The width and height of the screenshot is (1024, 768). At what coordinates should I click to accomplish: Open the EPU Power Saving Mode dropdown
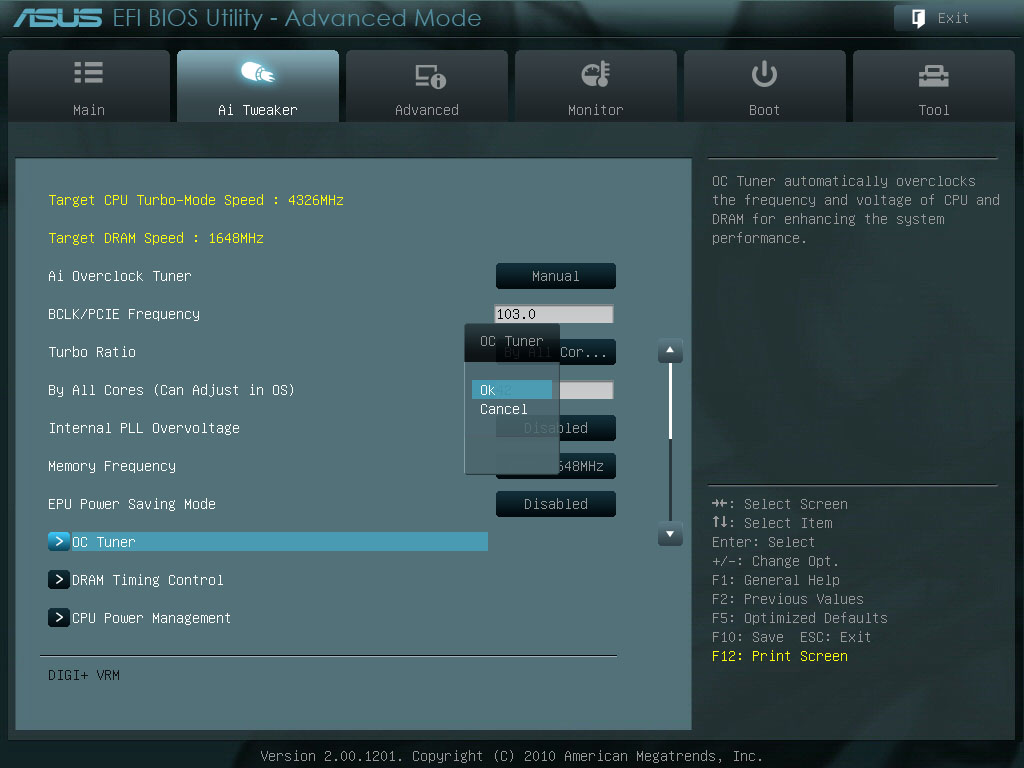555,504
